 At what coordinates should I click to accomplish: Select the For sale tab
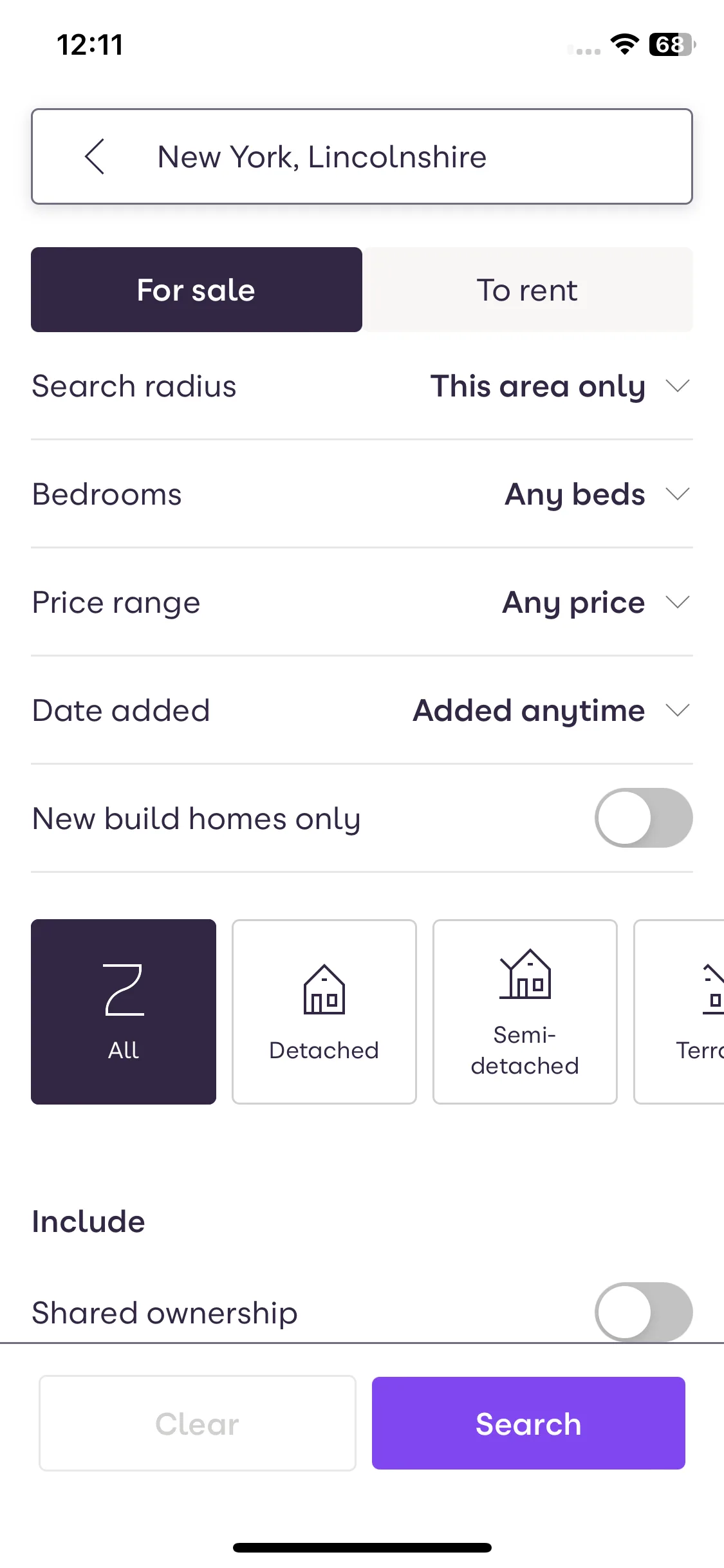(x=196, y=290)
